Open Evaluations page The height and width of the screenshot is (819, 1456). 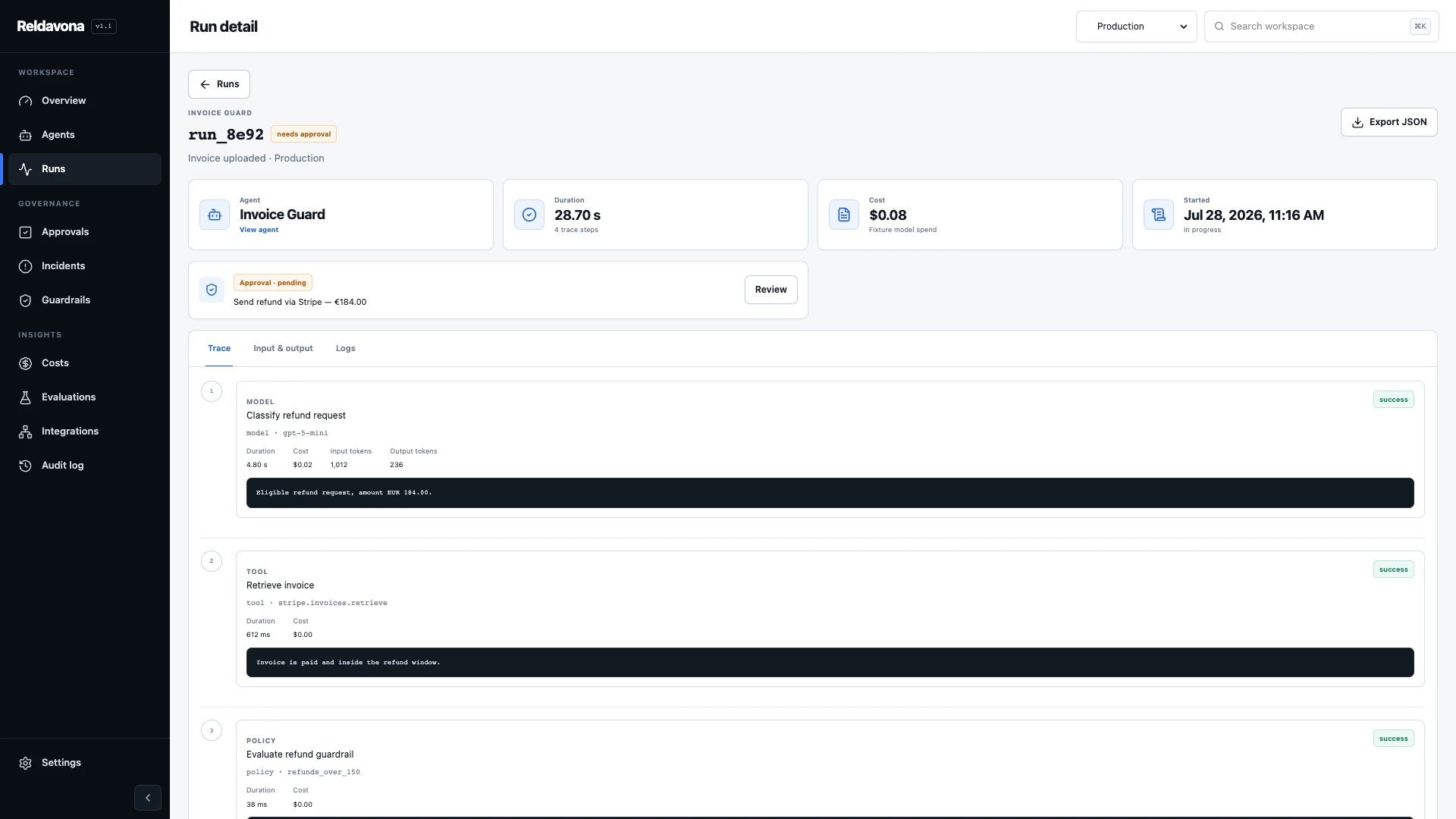85,397
